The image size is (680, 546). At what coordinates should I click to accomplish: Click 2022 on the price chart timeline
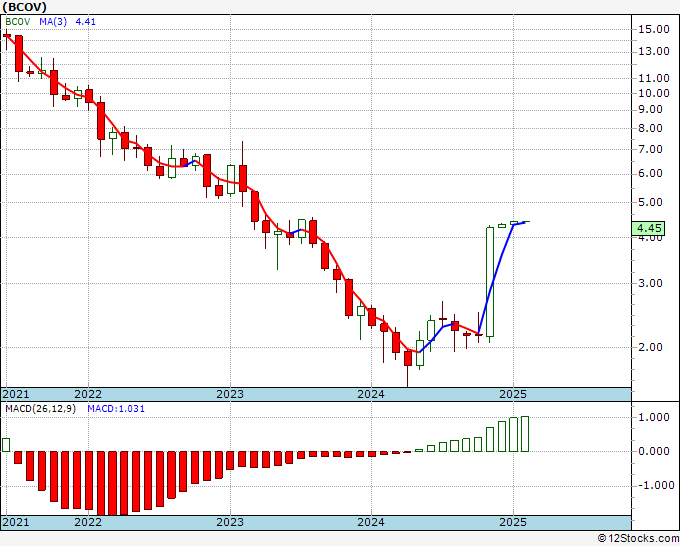click(x=88, y=394)
